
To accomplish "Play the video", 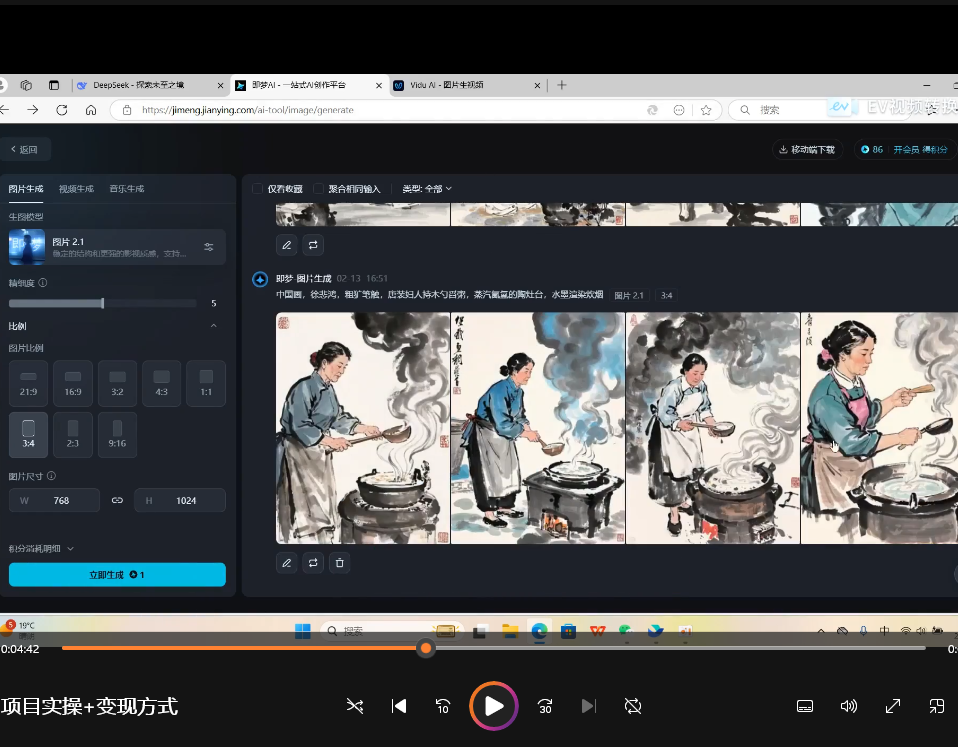I will tap(494, 706).
